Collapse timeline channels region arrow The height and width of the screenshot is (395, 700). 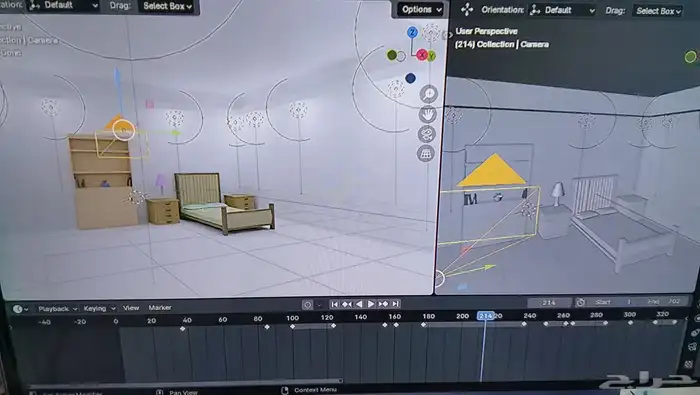(10, 328)
